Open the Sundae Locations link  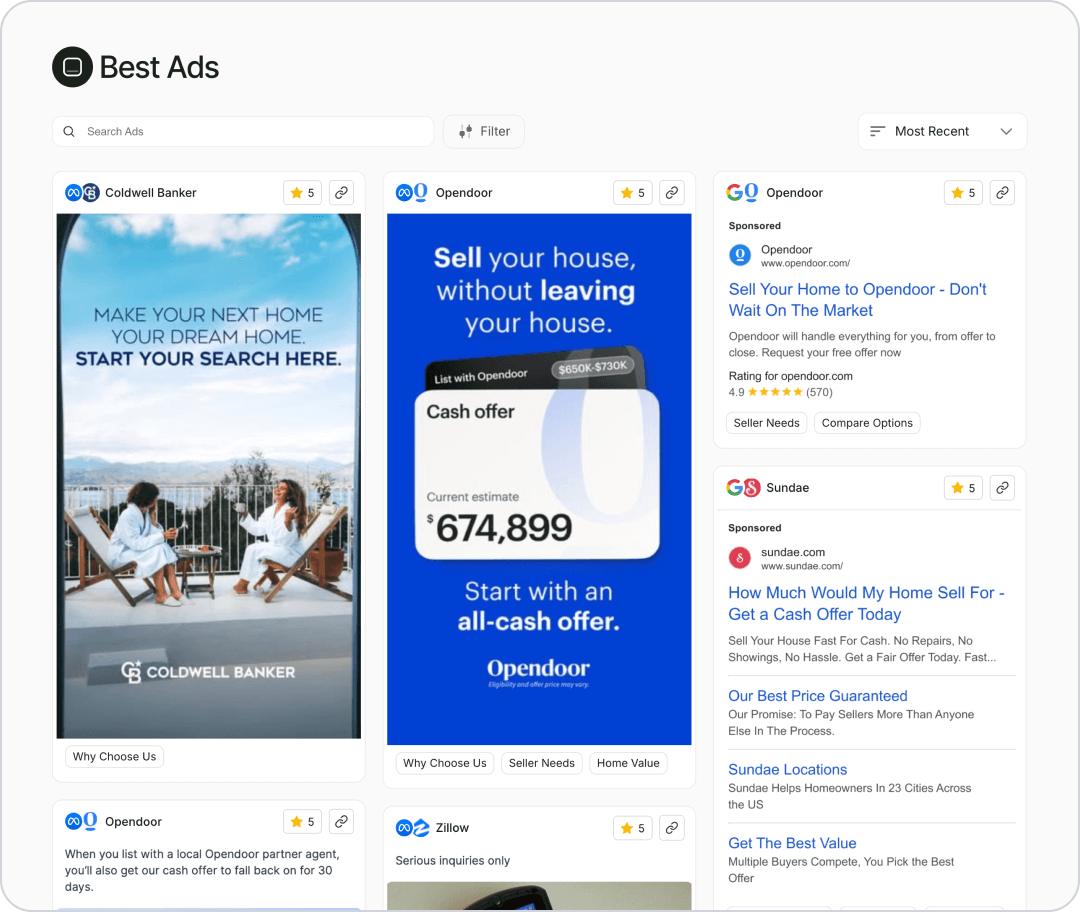tap(787, 769)
